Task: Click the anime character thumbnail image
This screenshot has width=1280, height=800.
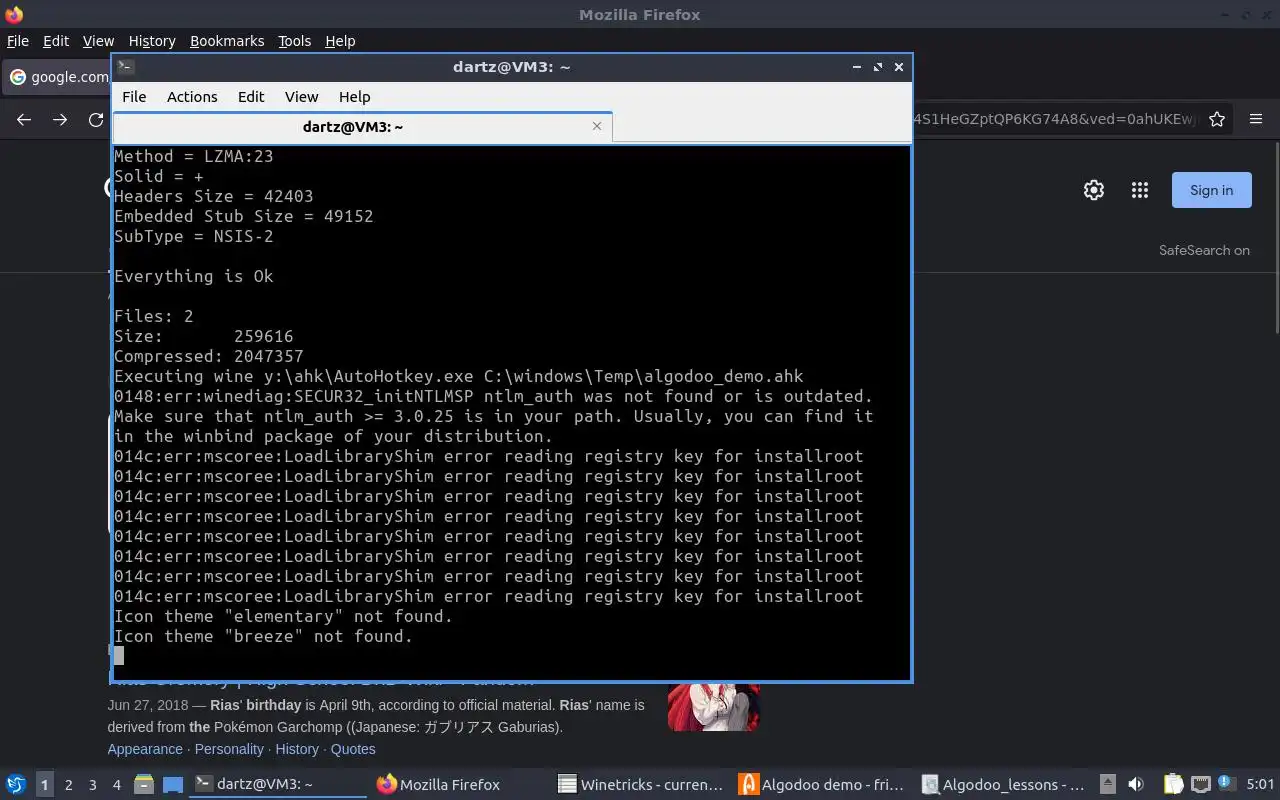Action: [x=714, y=707]
